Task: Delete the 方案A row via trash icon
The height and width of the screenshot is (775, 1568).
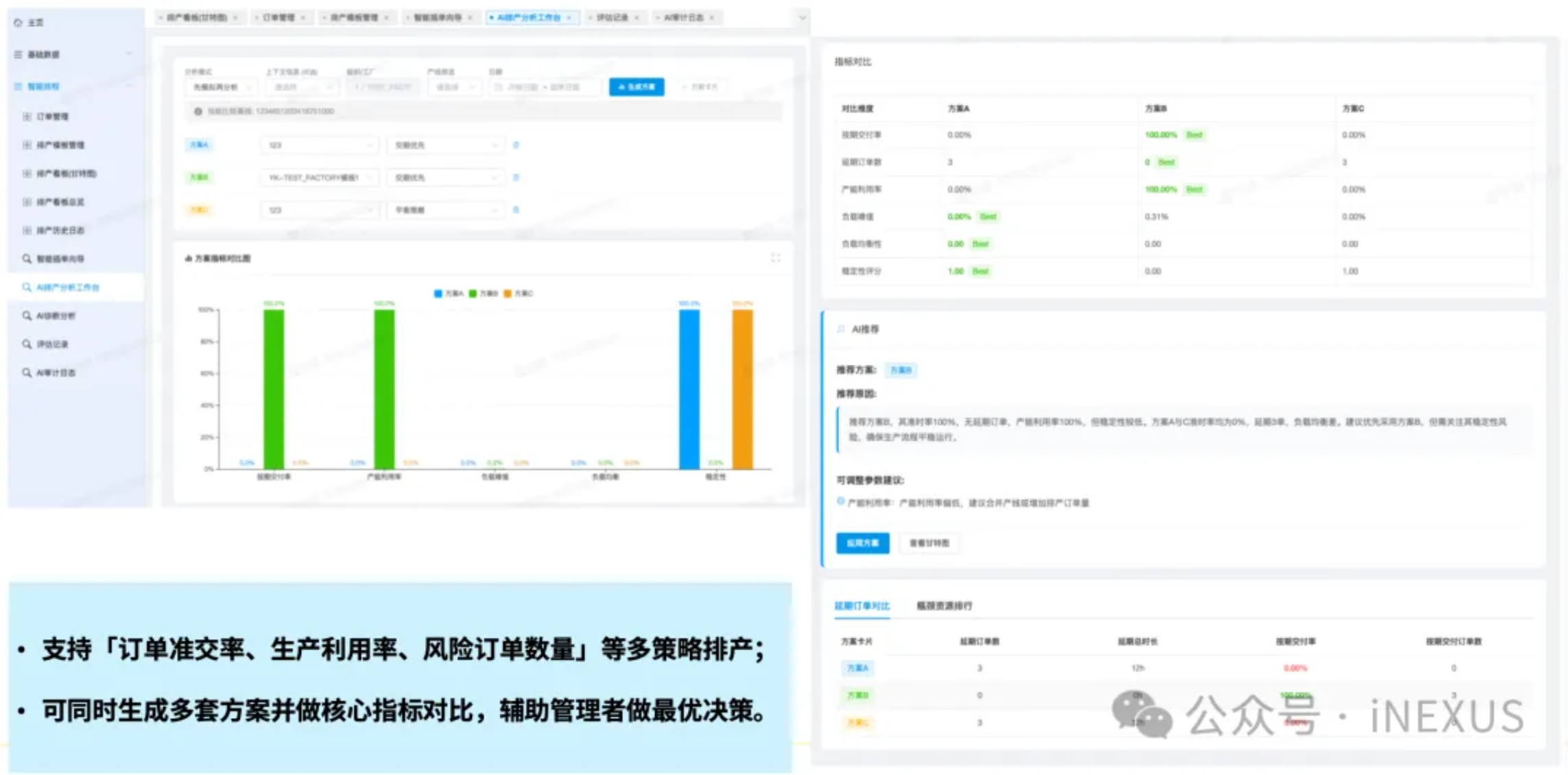Action: pyautogui.click(x=516, y=145)
